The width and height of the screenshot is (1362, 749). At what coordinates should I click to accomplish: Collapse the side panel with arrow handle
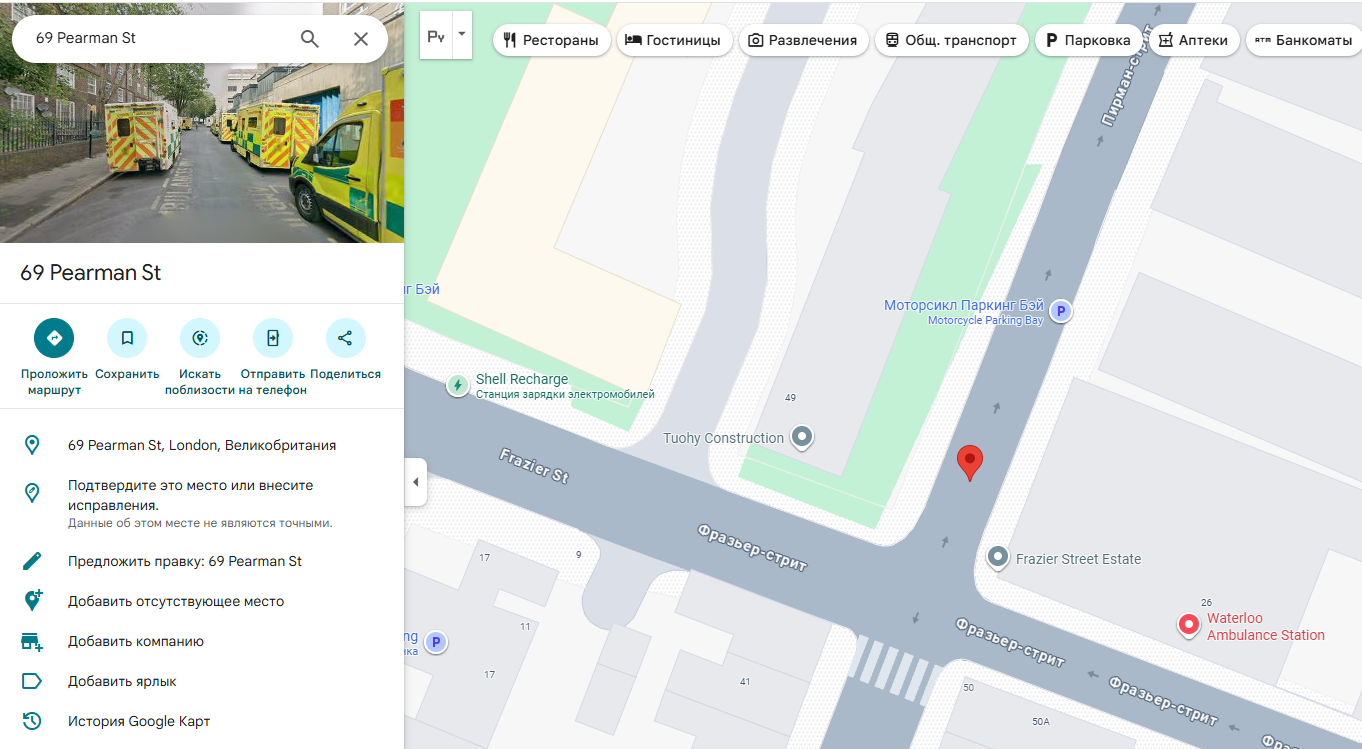pos(416,482)
